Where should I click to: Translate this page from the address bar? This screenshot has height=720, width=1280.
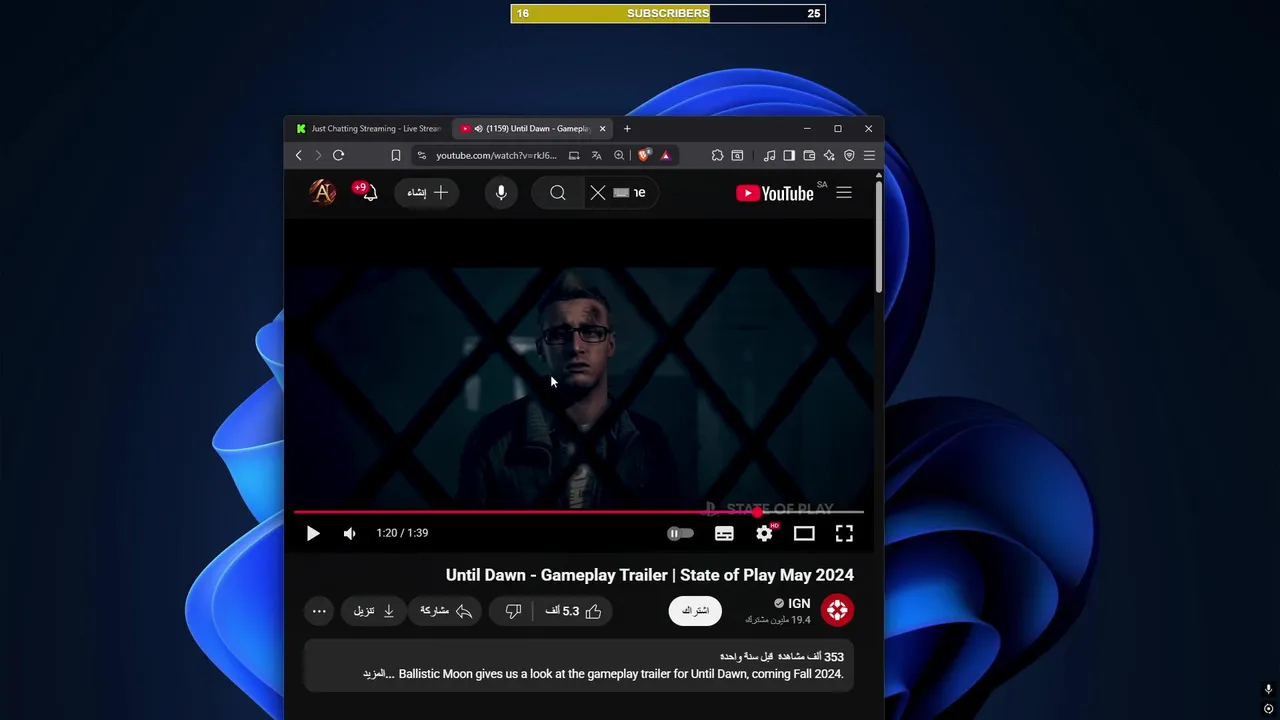(x=596, y=155)
